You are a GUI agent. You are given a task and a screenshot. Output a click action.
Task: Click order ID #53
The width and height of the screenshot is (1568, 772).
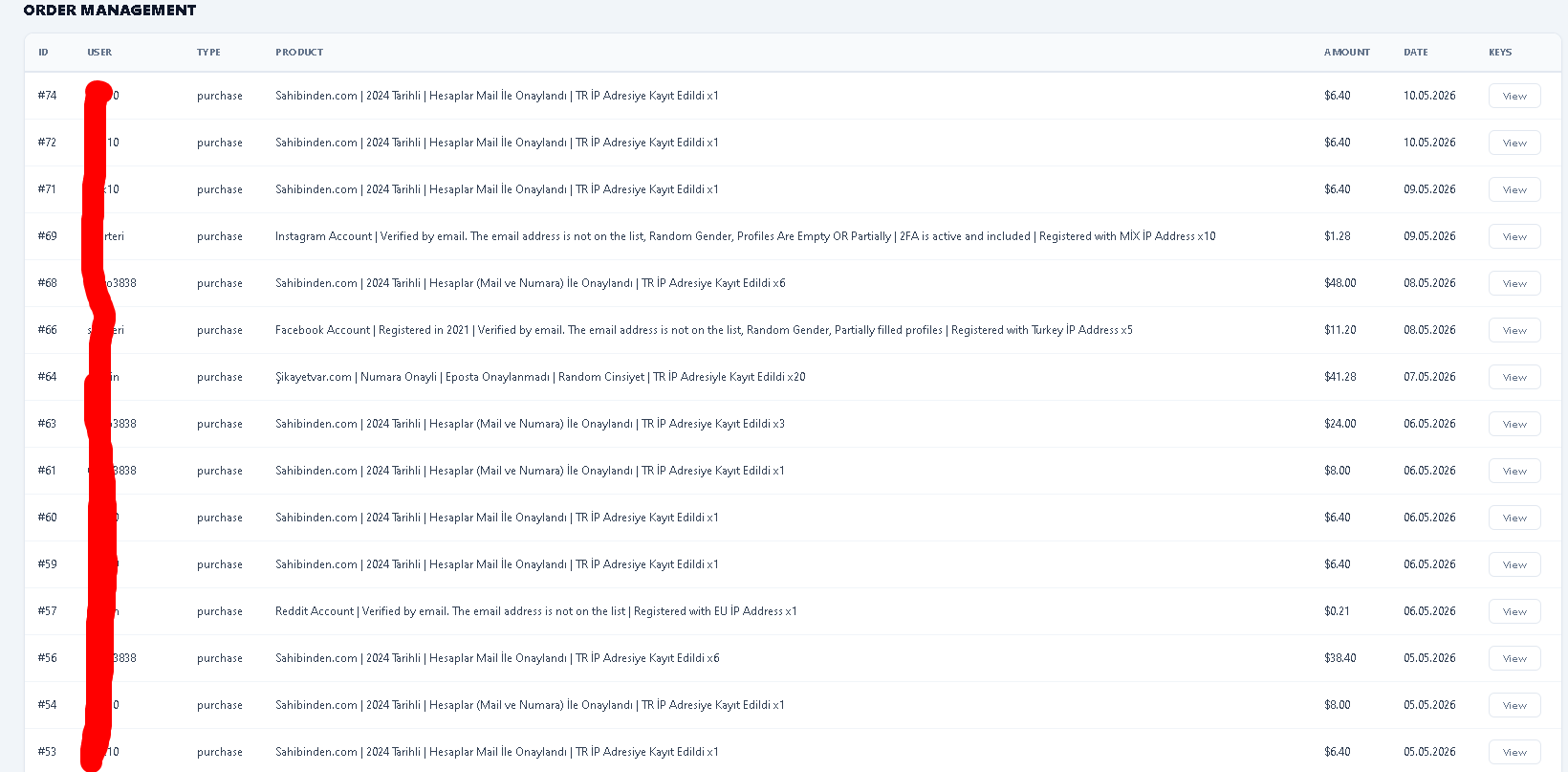click(47, 752)
